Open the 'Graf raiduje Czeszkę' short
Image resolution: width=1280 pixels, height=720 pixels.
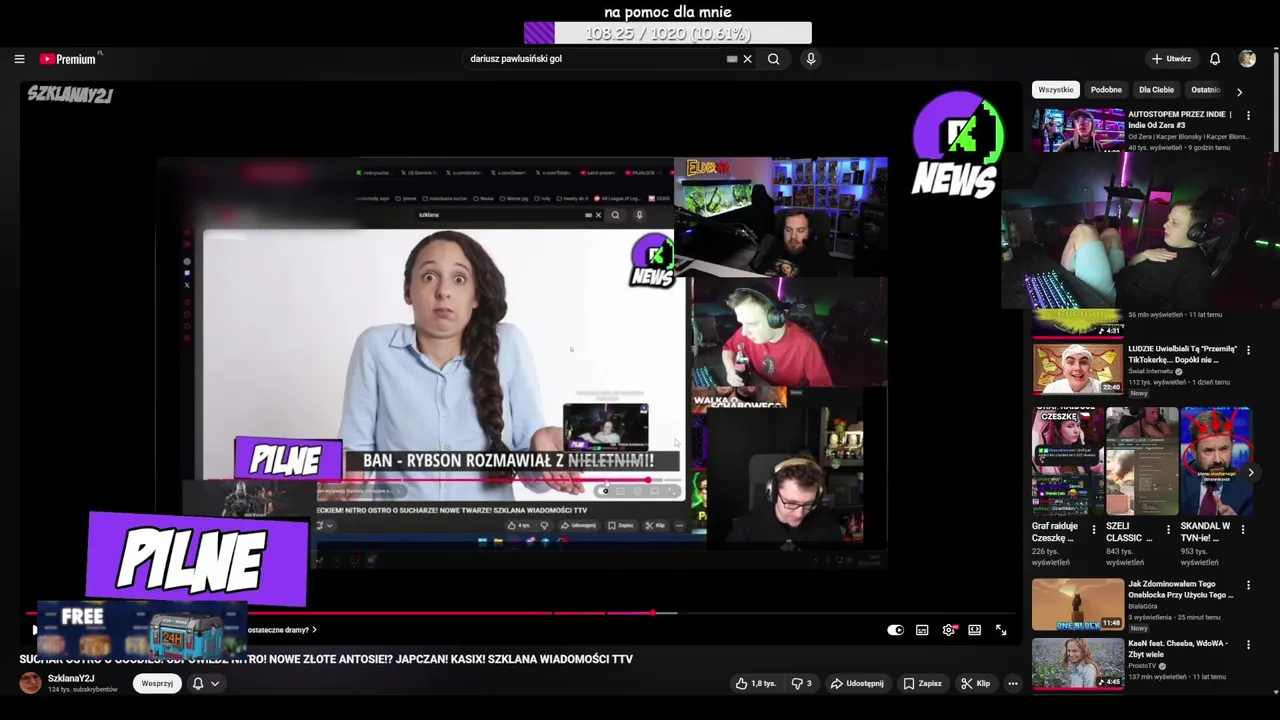click(x=1068, y=461)
